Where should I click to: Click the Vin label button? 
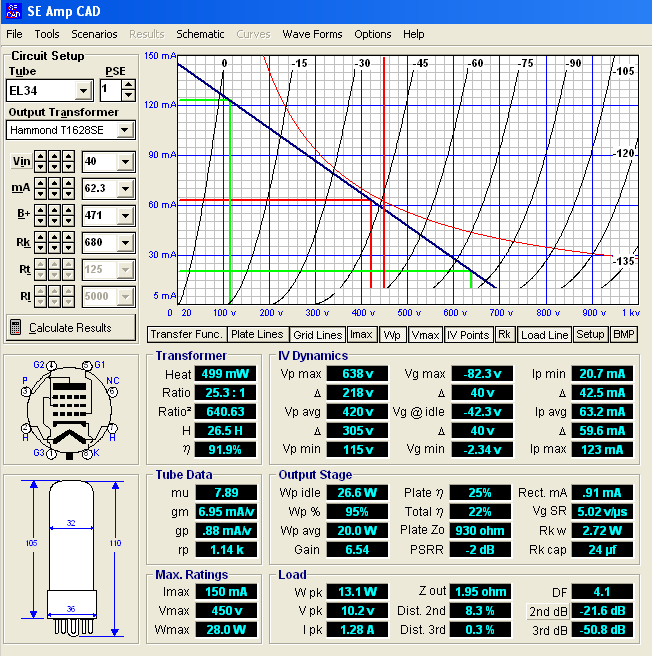click(x=21, y=161)
